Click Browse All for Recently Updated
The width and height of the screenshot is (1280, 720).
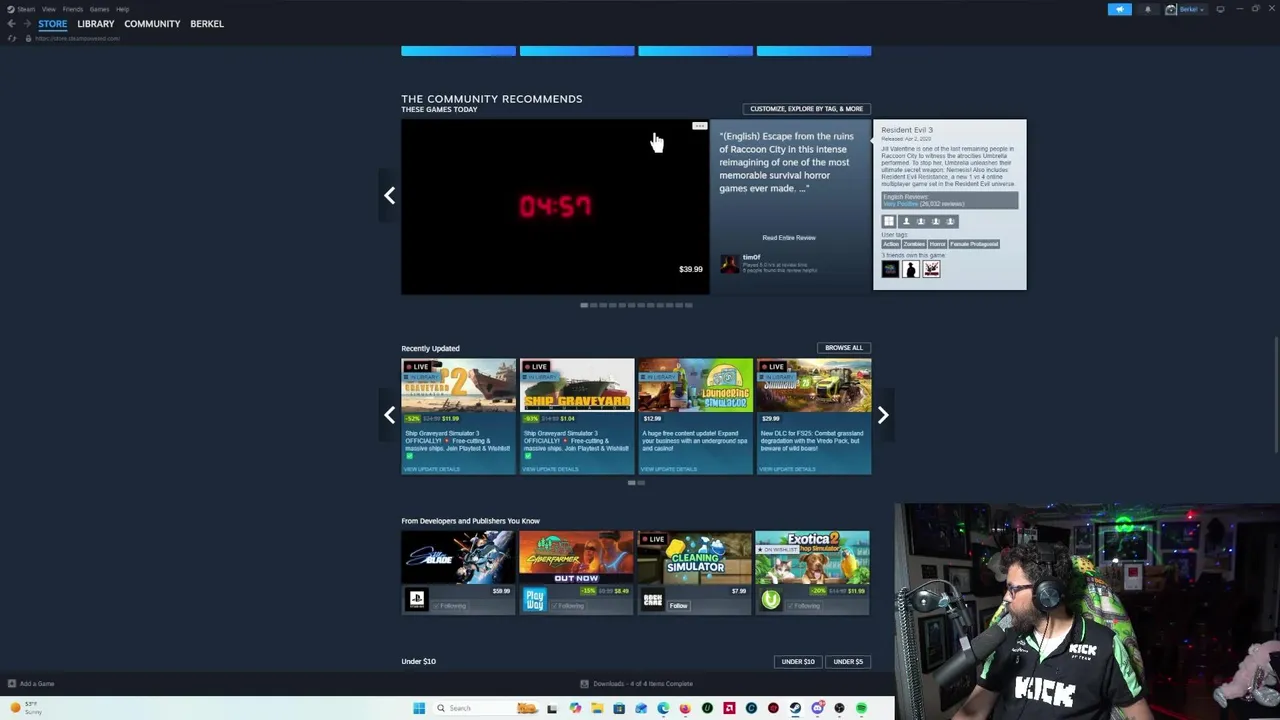[x=843, y=347]
